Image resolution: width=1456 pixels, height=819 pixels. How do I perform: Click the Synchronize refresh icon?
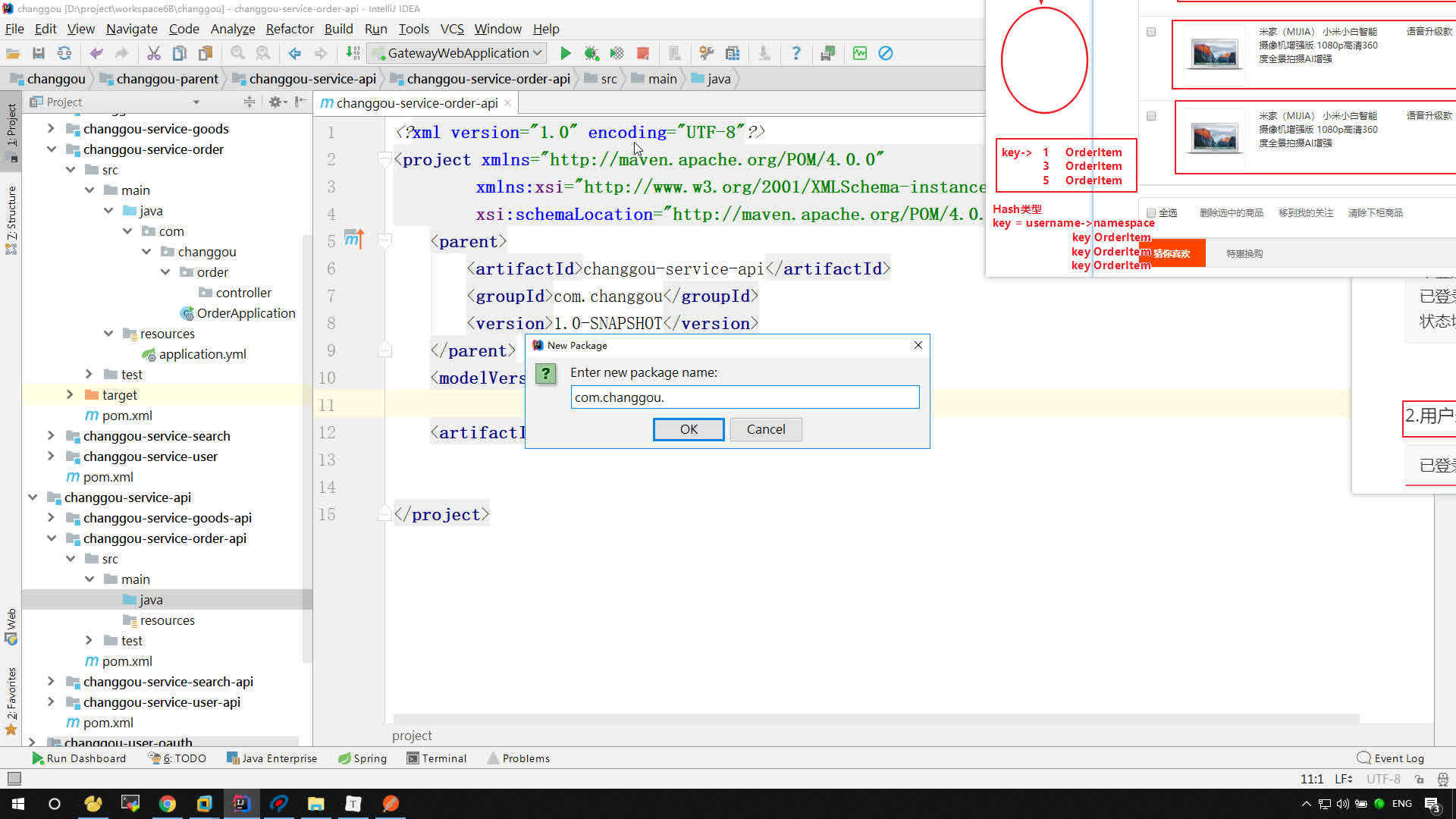point(64,53)
